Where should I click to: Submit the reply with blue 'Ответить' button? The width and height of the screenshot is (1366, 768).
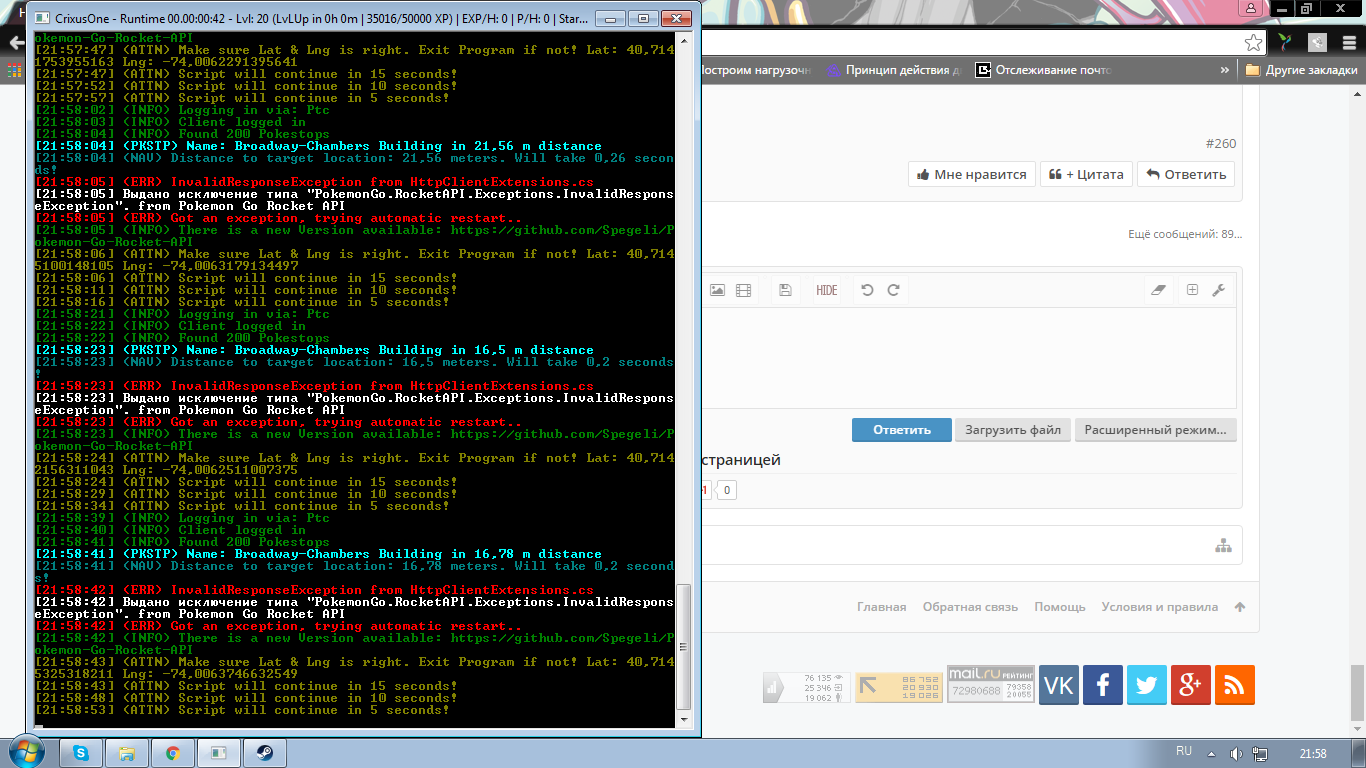coord(902,430)
